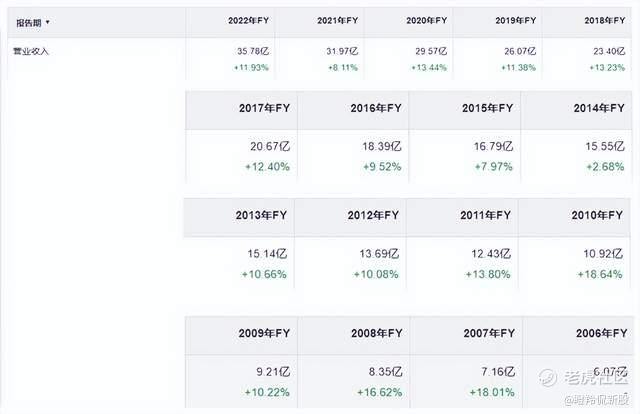Click the 8.35亿 revenue value
This screenshot has width=640, height=414.
[x=382, y=372]
